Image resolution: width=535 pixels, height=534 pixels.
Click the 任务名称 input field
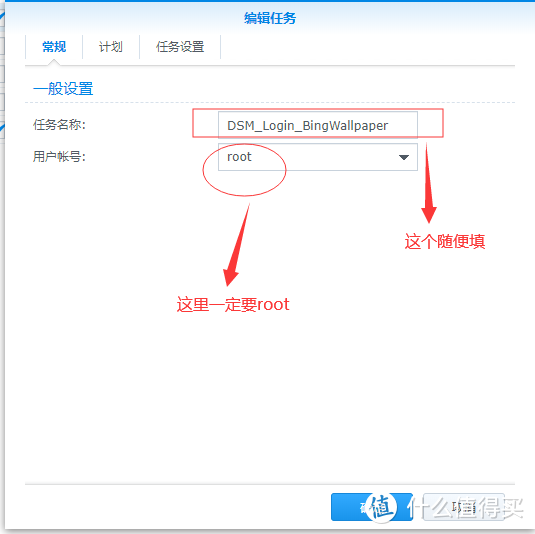pos(318,125)
